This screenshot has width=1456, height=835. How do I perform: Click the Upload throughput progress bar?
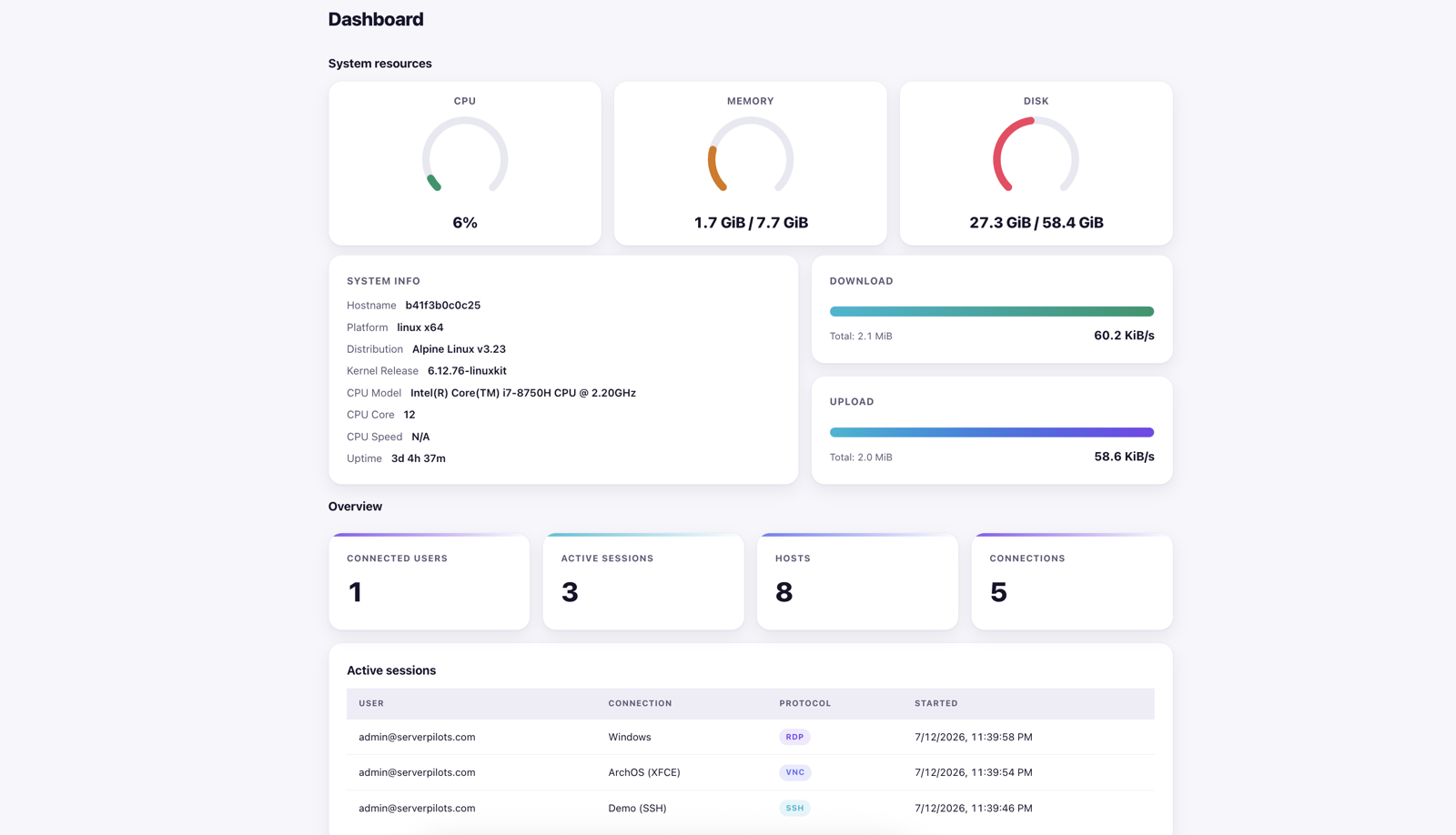pyautogui.click(x=992, y=432)
